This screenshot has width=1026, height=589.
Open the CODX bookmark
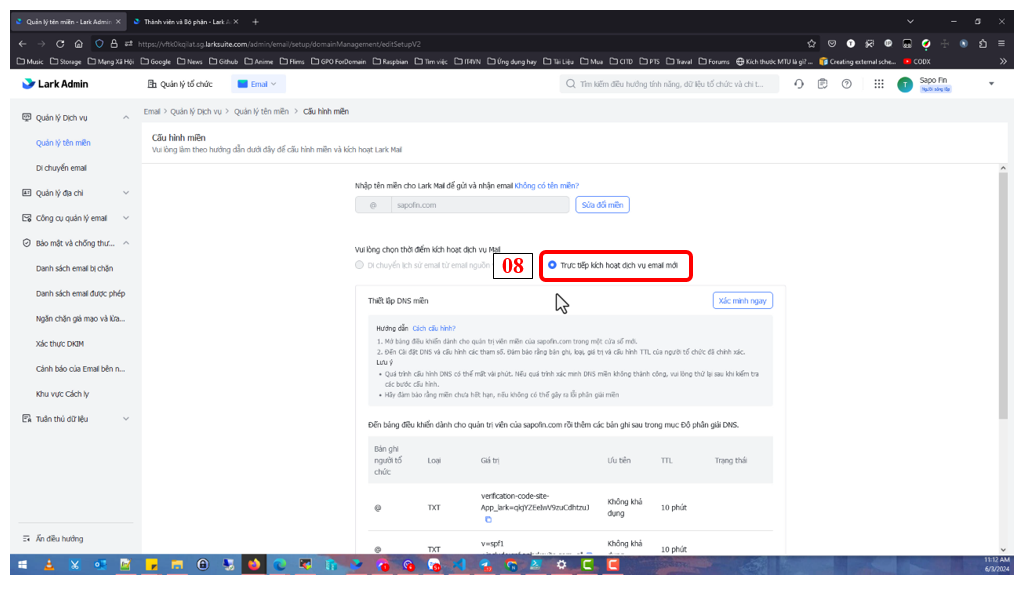click(x=917, y=62)
